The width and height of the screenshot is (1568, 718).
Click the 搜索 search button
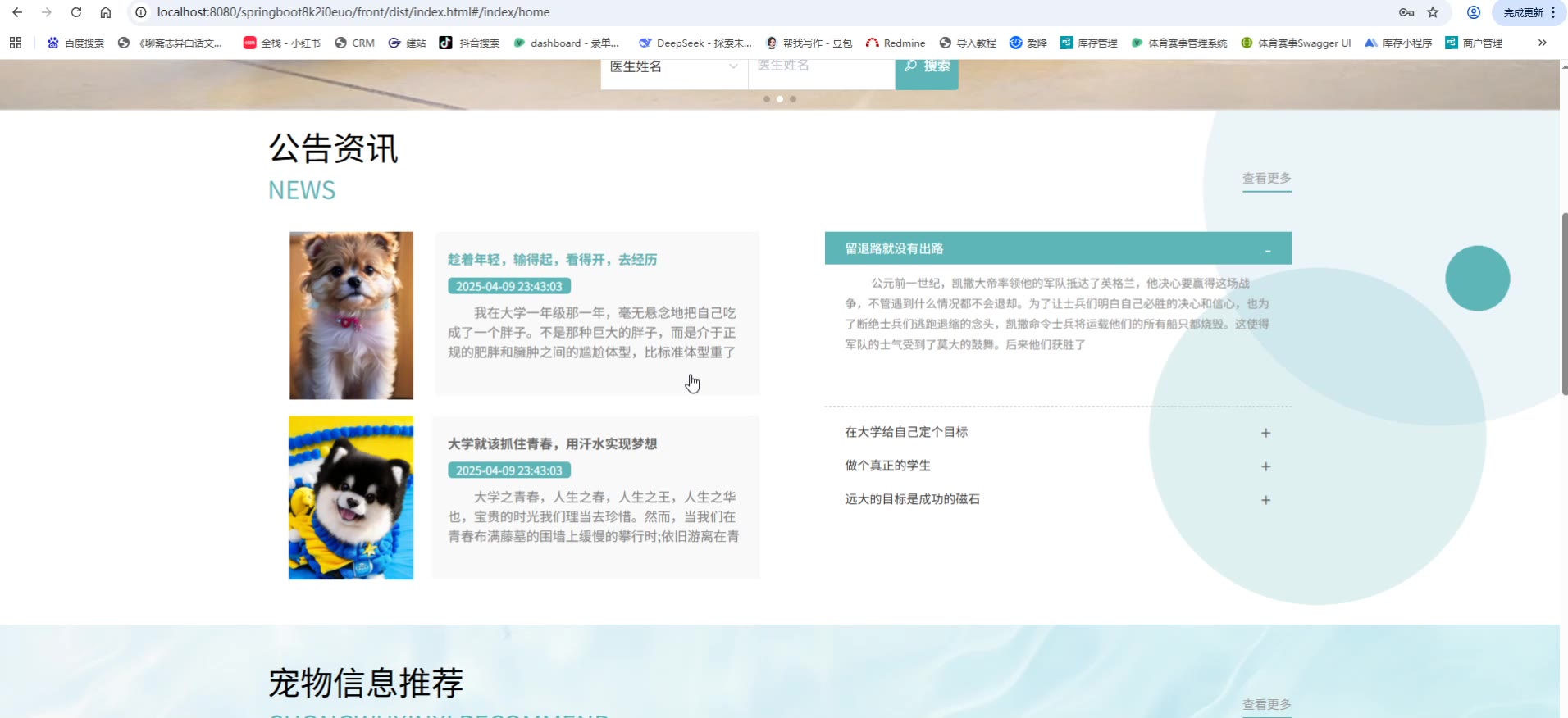(x=927, y=68)
